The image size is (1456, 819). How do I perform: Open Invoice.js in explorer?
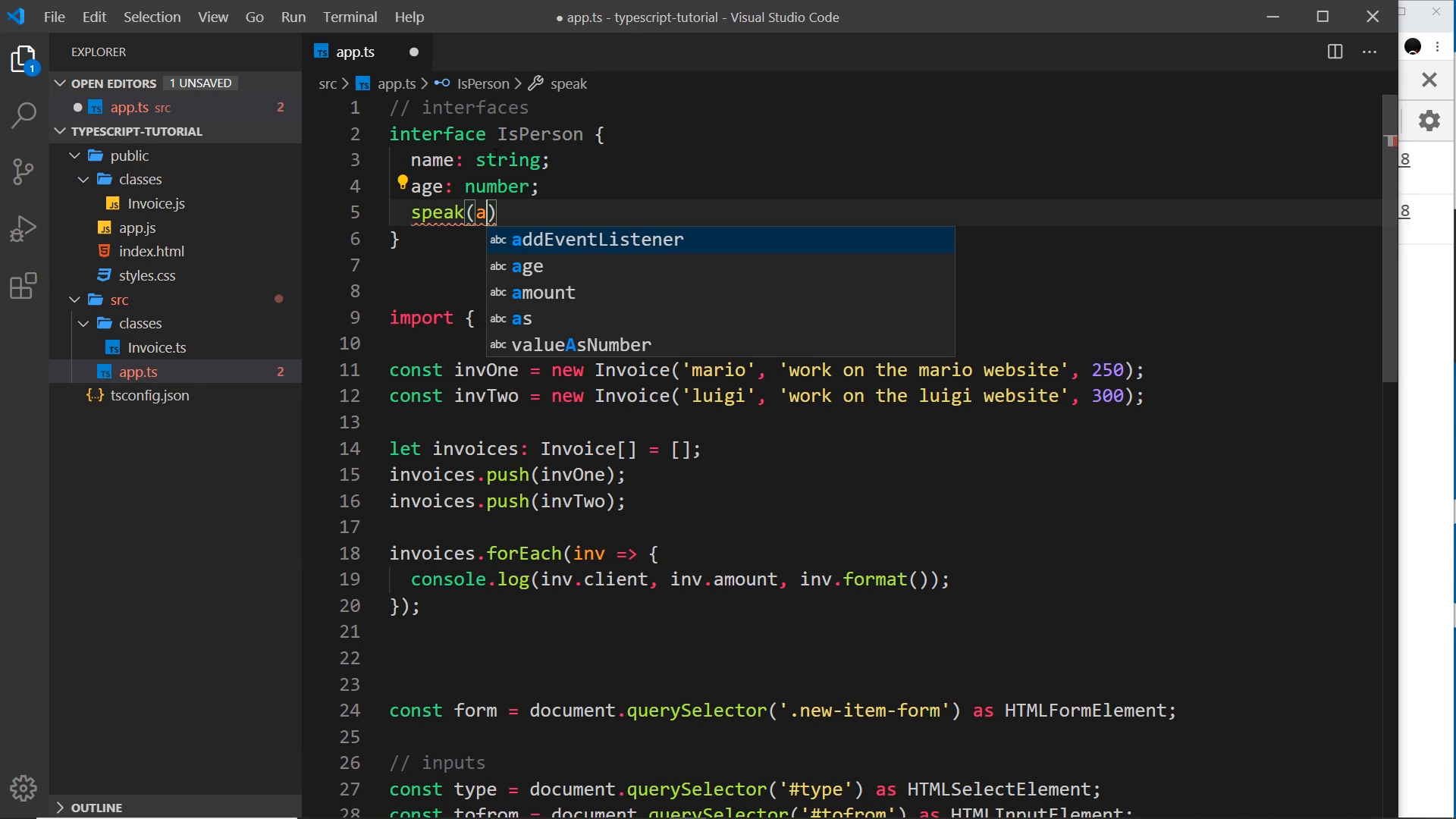pyautogui.click(x=176, y=203)
